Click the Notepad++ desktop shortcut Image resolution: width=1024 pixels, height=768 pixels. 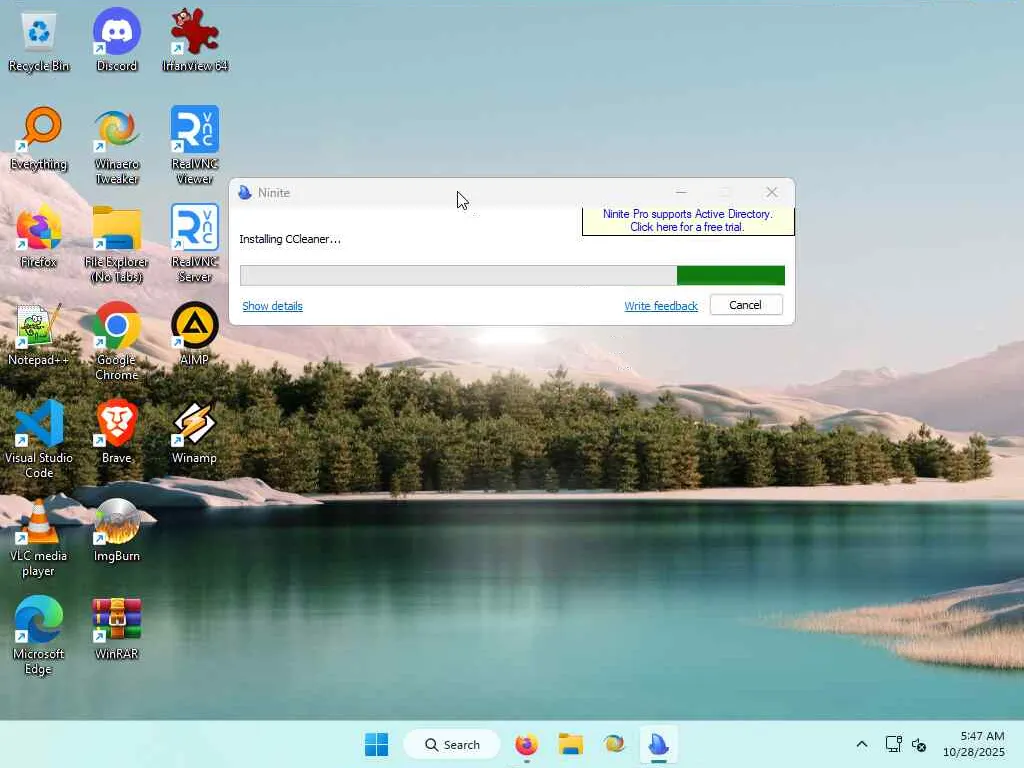pos(39,334)
